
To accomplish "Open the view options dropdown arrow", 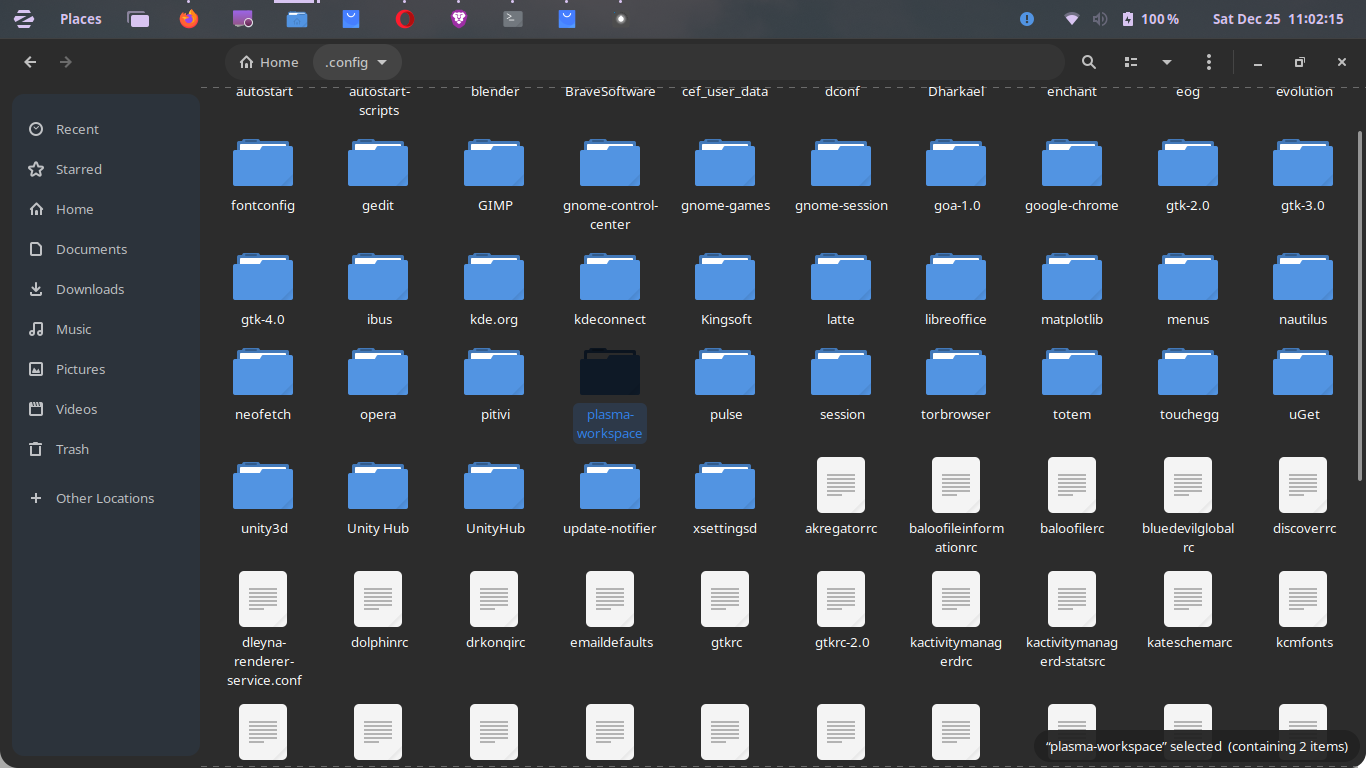I will point(1166,62).
